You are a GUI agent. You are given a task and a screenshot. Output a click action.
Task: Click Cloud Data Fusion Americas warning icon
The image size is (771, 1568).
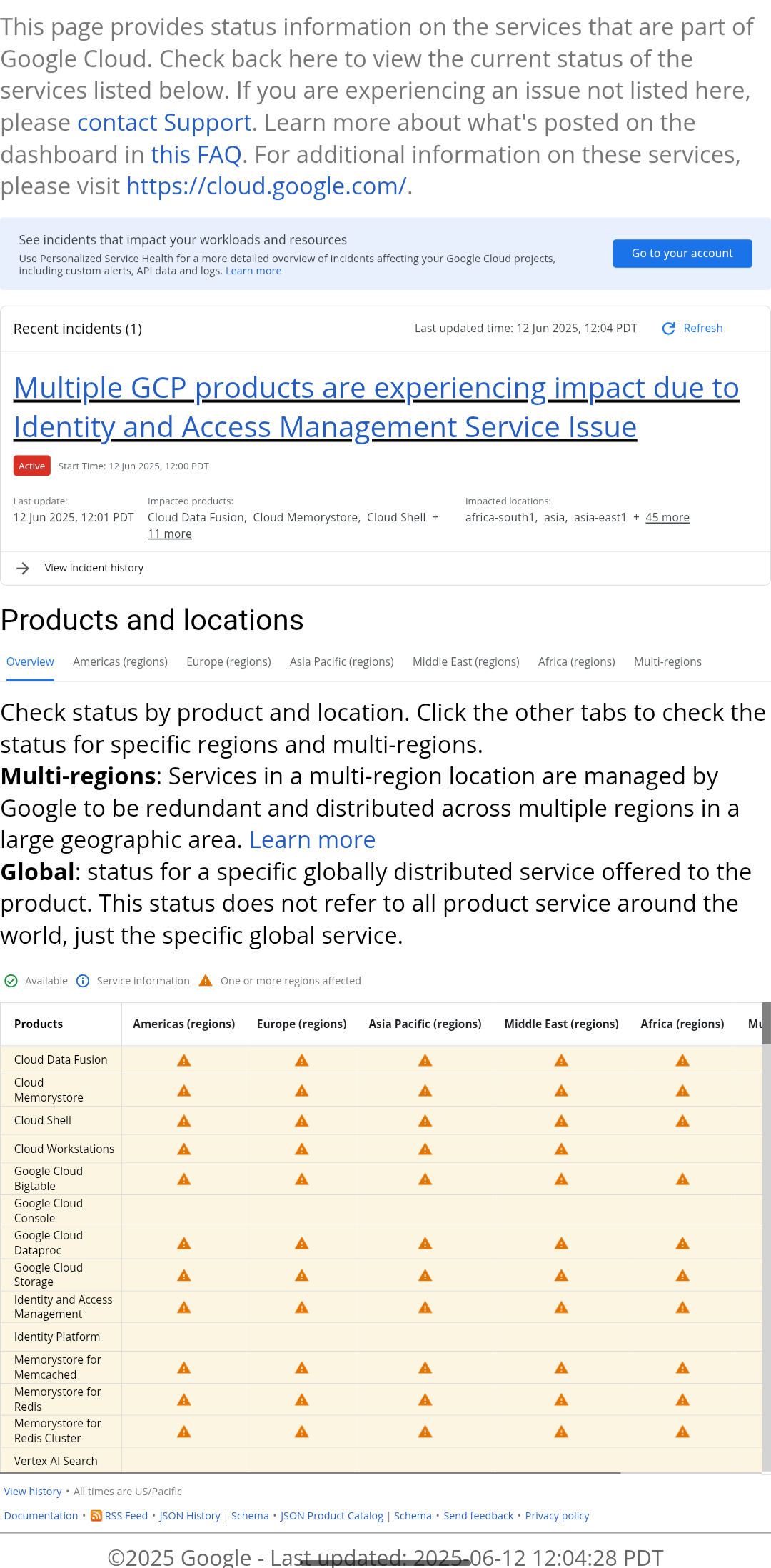(184, 1061)
